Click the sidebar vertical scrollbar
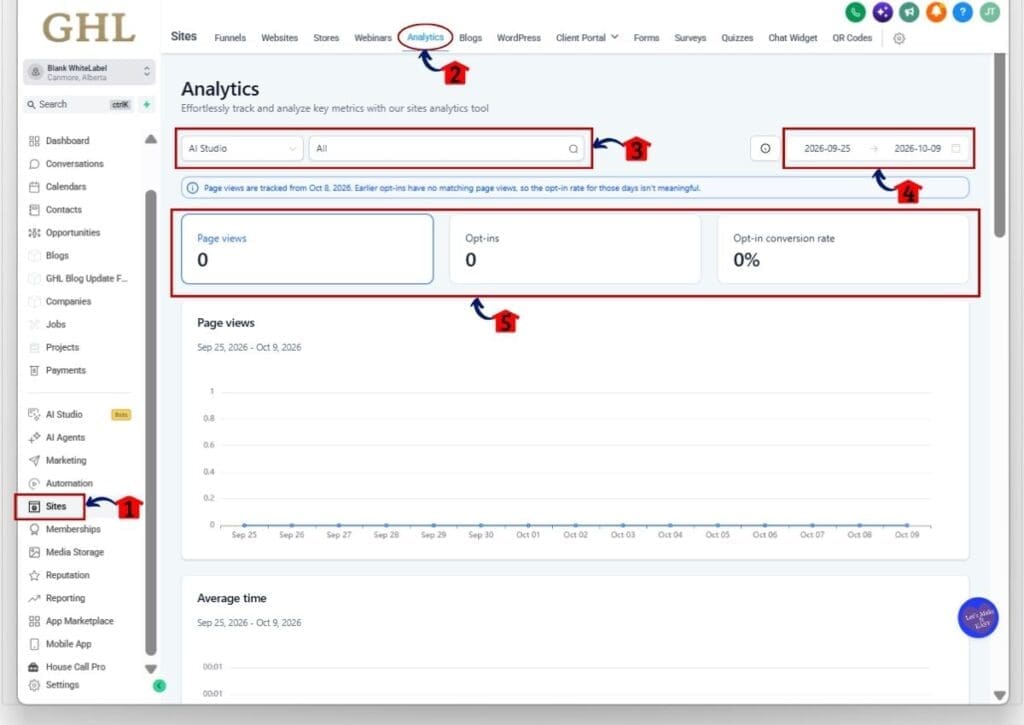The width and height of the screenshot is (1024, 725). (151, 423)
